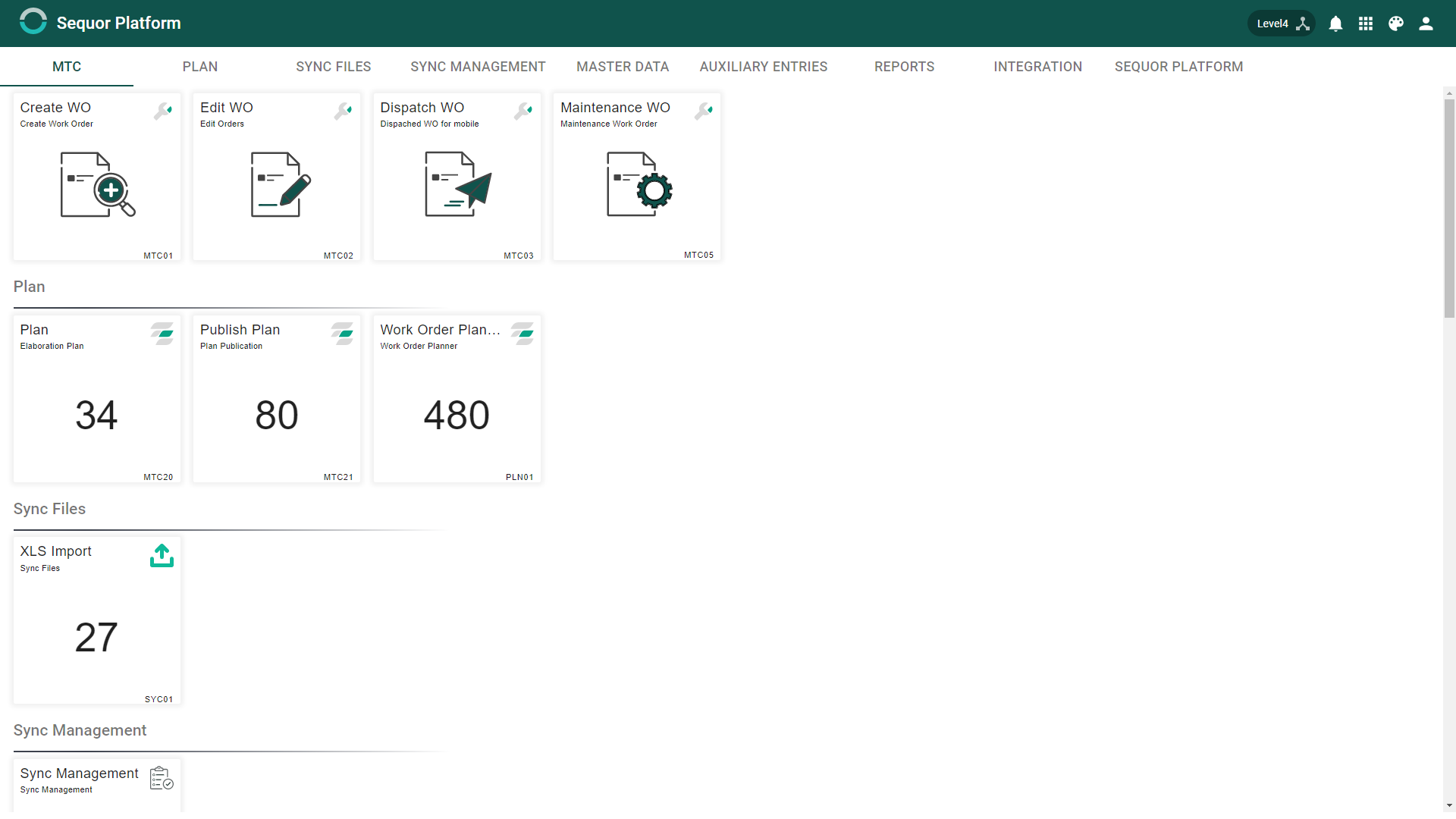Click the MTC02 code label
This screenshot has width=1456, height=819.
[x=338, y=256]
